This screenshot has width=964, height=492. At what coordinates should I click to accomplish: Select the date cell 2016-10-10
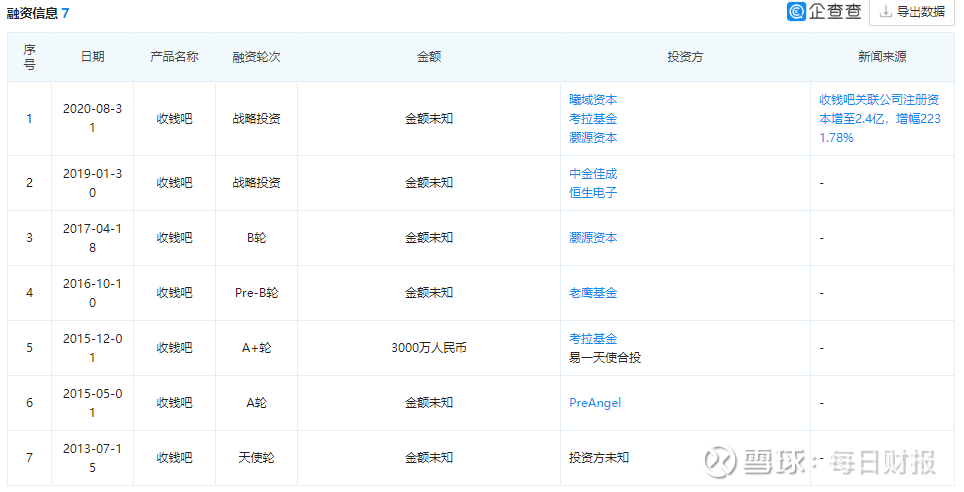tap(93, 293)
